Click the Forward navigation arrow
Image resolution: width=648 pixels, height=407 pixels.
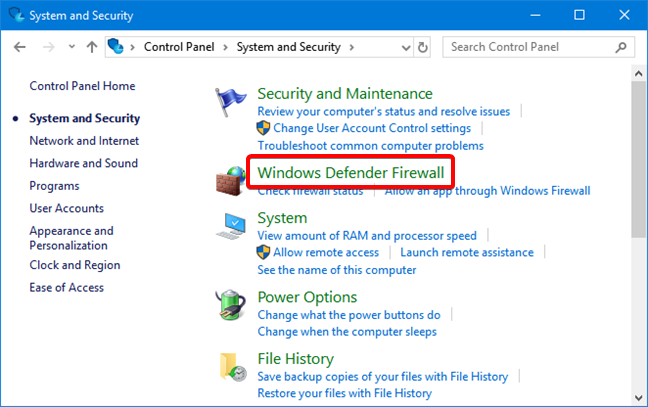[48, 47]
